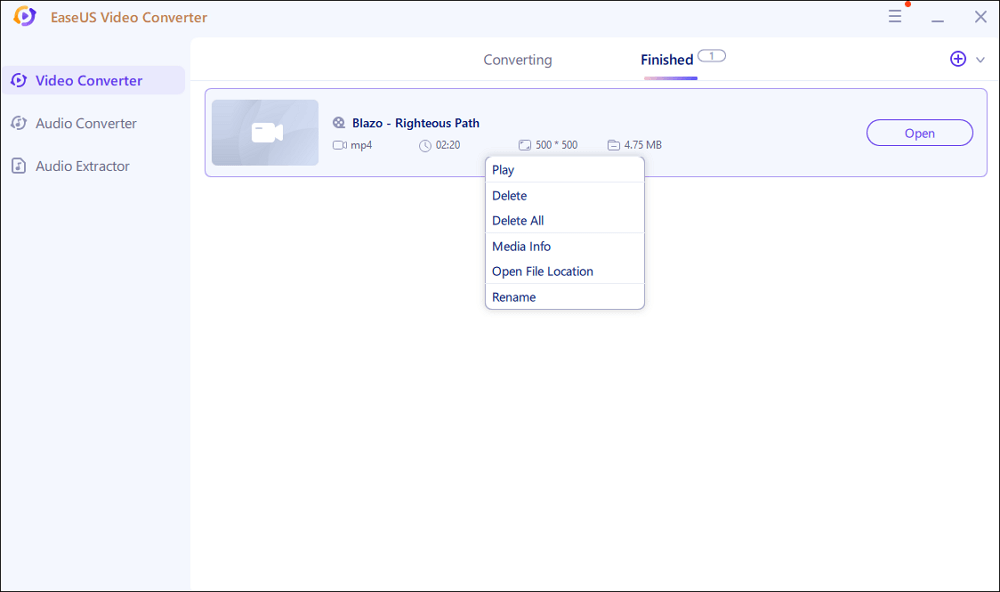The height and width of the screenshot is (592, 1000).
Task: Click the Audio Extractor sidebar icon
Action: pos(18,166)
